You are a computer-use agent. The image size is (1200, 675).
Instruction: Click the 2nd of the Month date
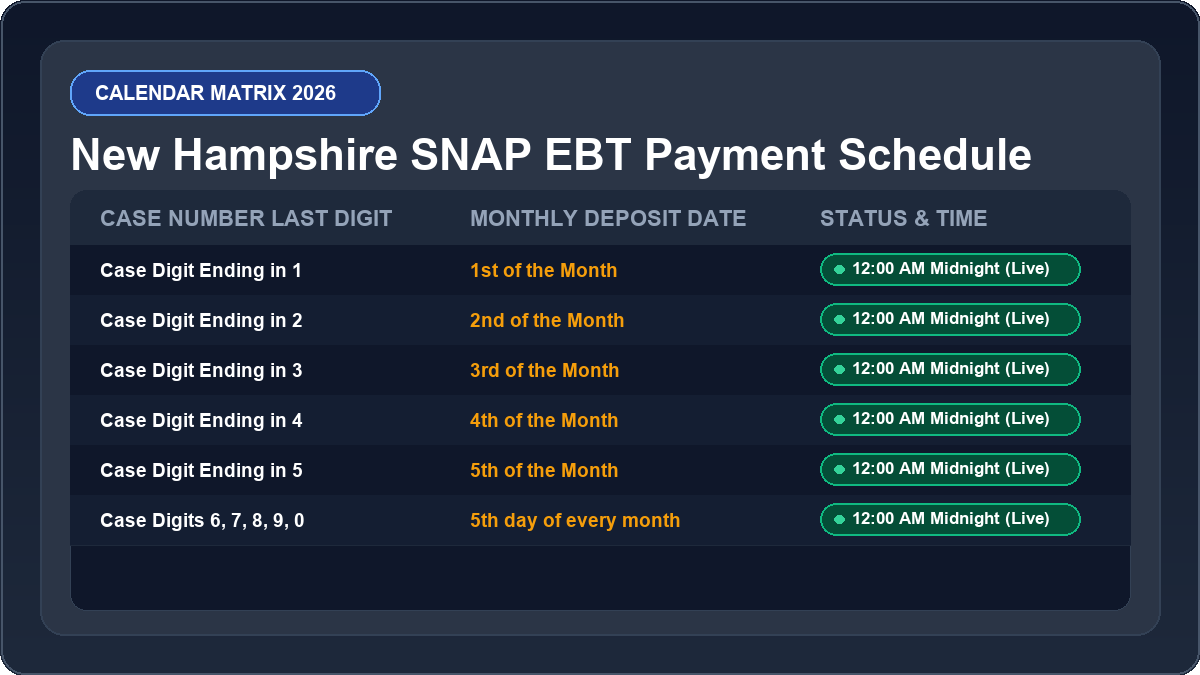tap(547, 320)
